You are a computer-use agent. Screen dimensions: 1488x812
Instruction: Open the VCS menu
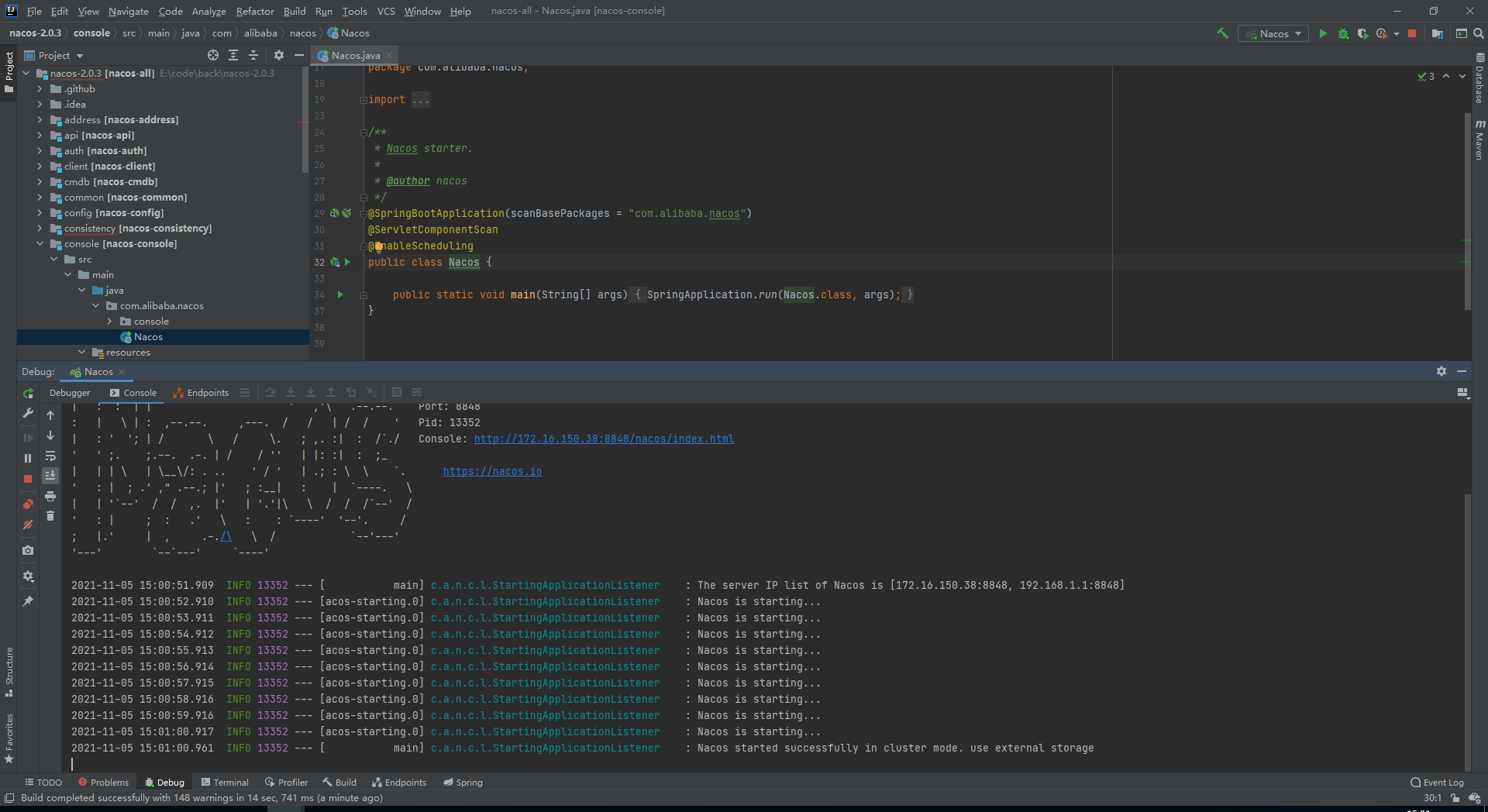pyautogui.click(x=386, y=11)
